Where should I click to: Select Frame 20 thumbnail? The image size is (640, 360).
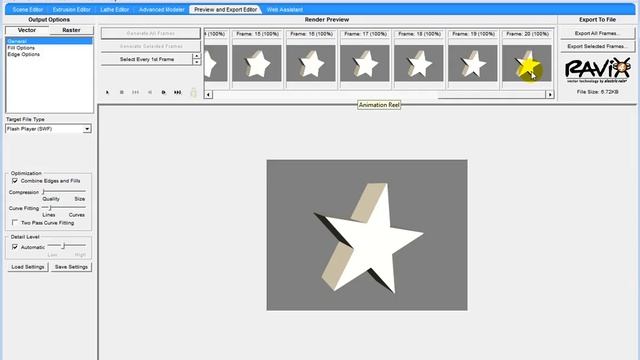(x=527, y=63)
